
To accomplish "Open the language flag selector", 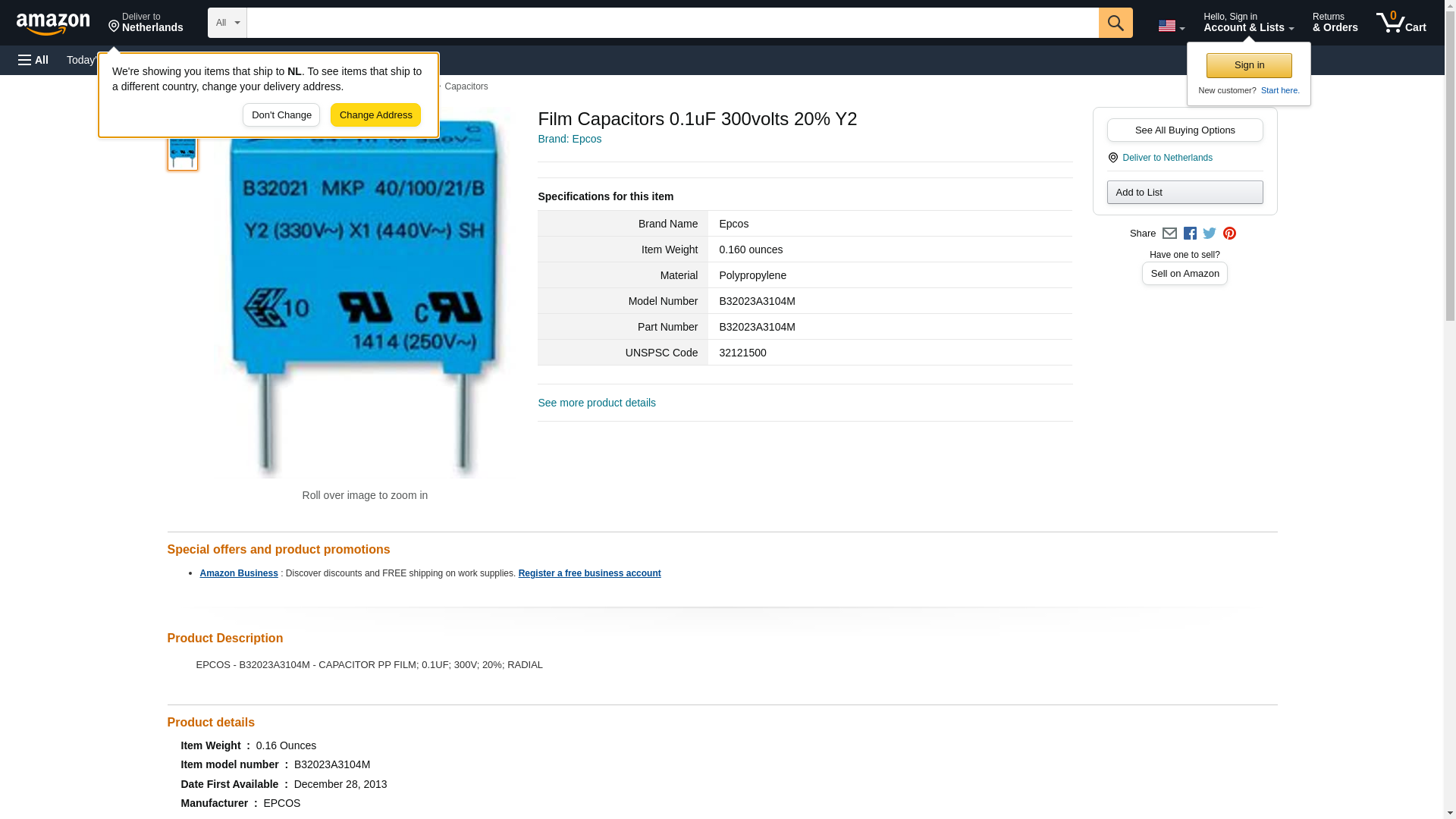I will click(1171, 26).
